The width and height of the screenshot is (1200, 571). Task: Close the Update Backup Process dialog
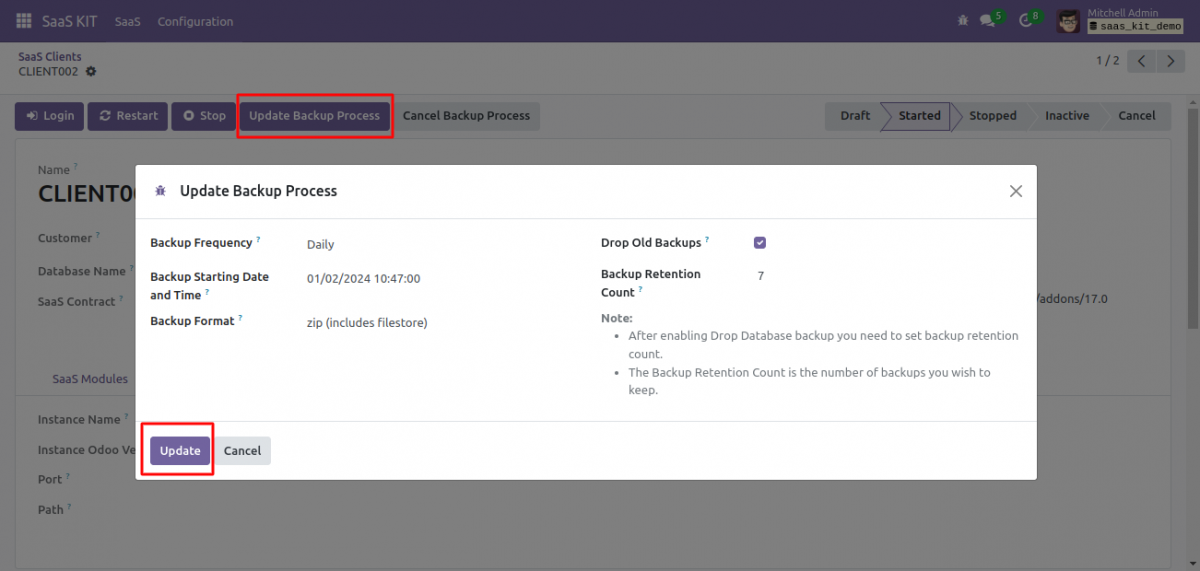(1015, 191)
